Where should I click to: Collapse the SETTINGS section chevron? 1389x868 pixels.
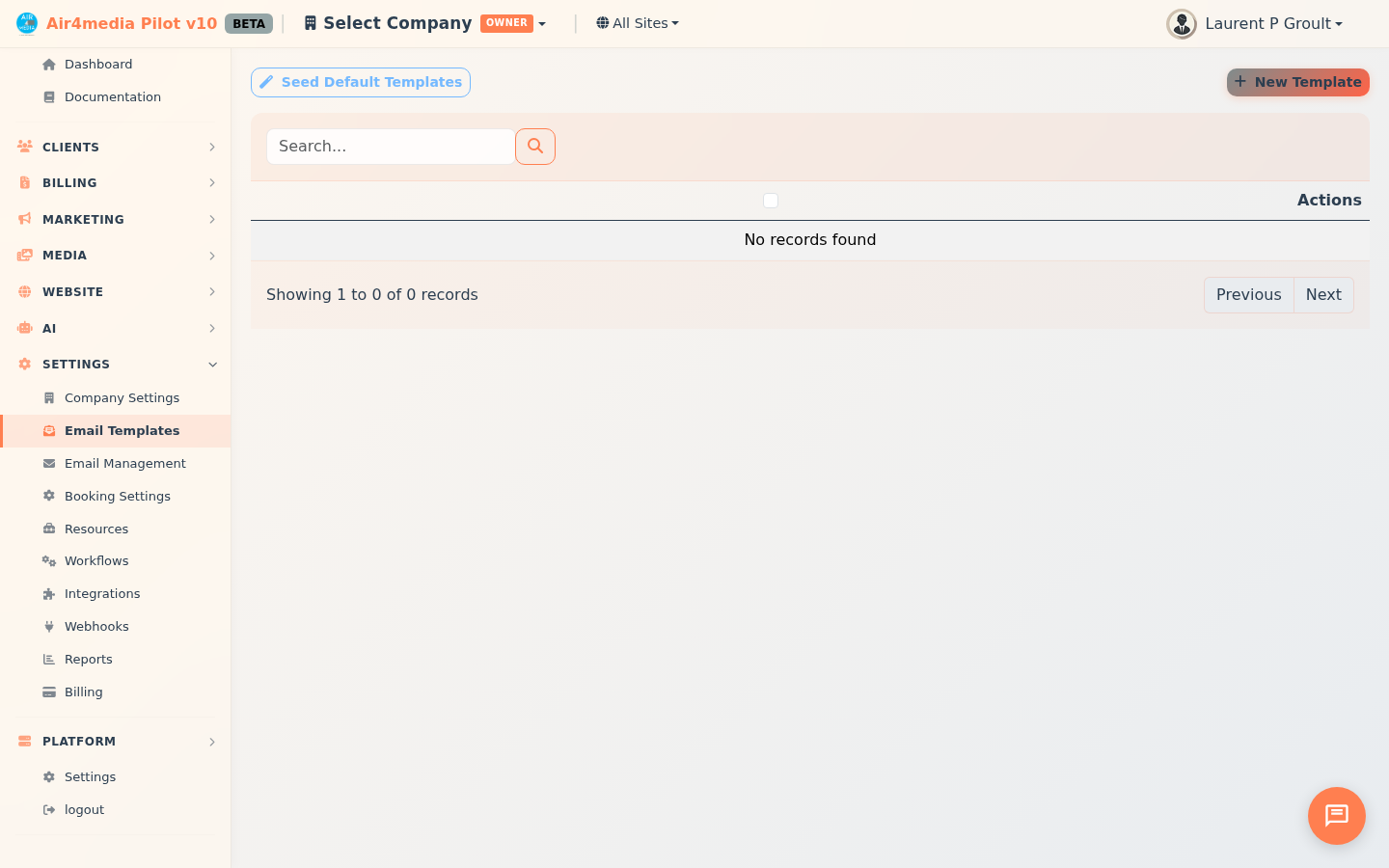[x=212, y=365]
